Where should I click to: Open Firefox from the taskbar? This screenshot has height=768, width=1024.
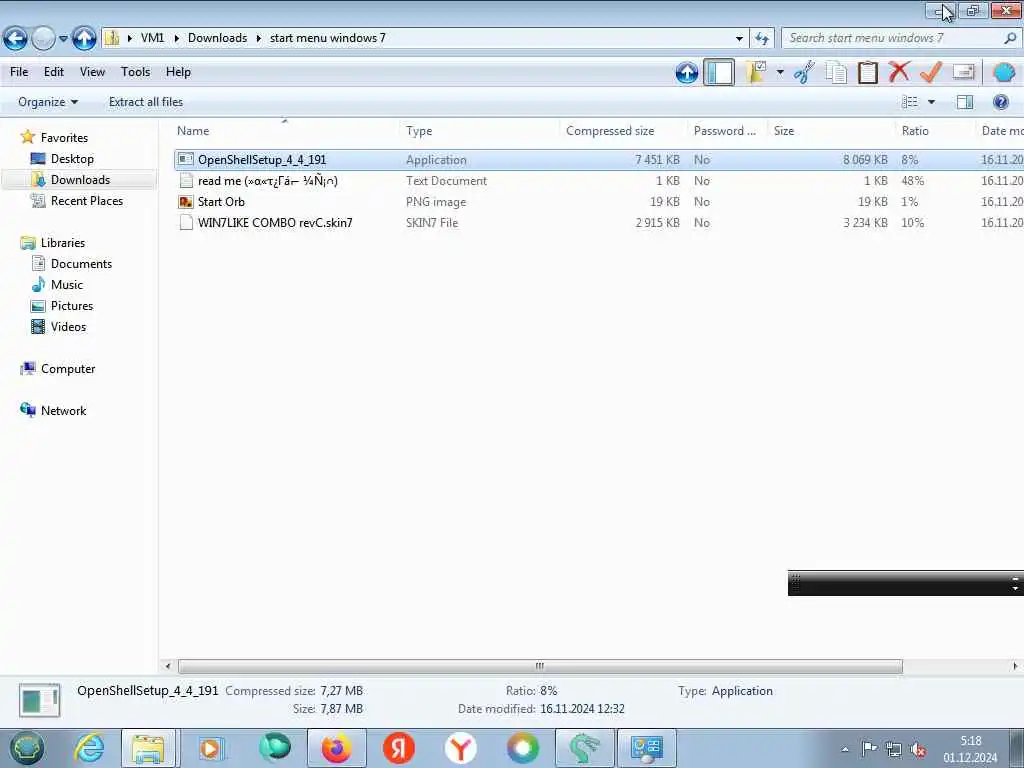(336, 748)
